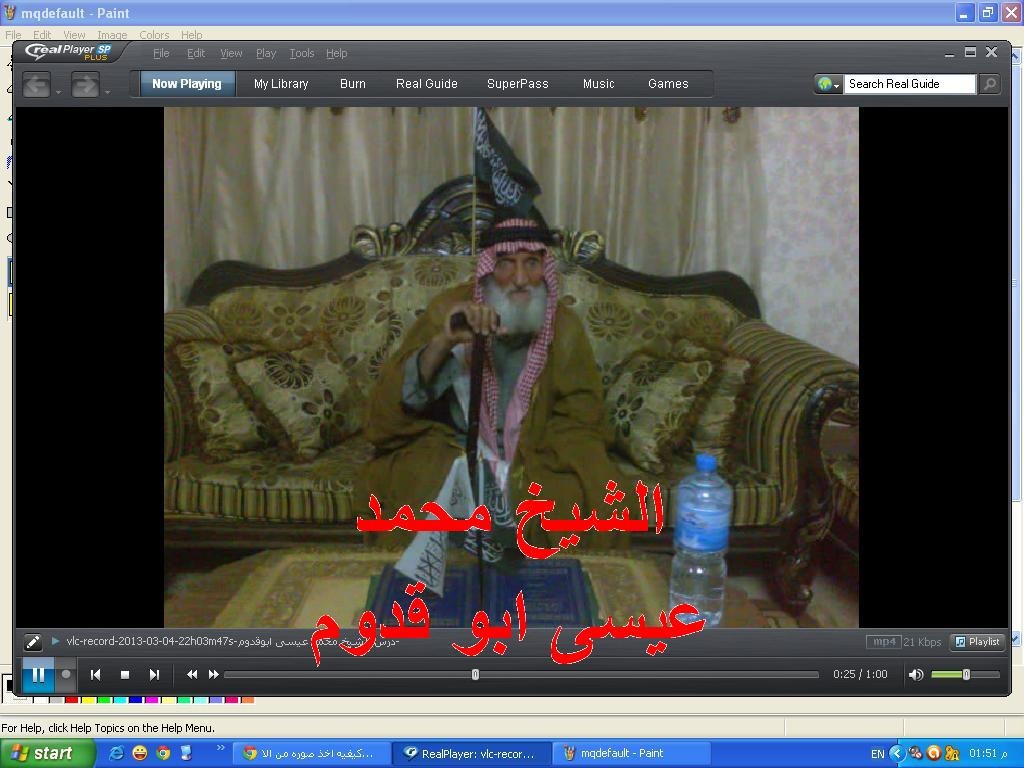Open the Tools menu in RealPlayer
1024x768 pixels.
301,53
